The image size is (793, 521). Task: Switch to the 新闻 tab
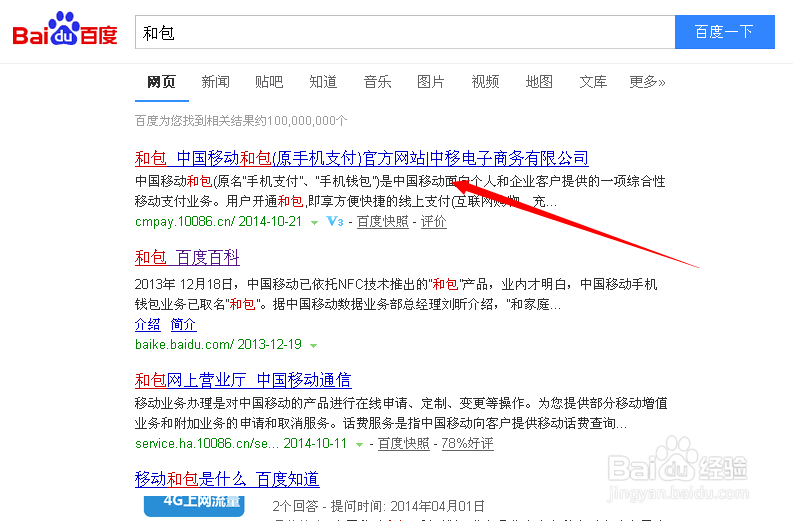pyautogui.click(x=215, y=82)
